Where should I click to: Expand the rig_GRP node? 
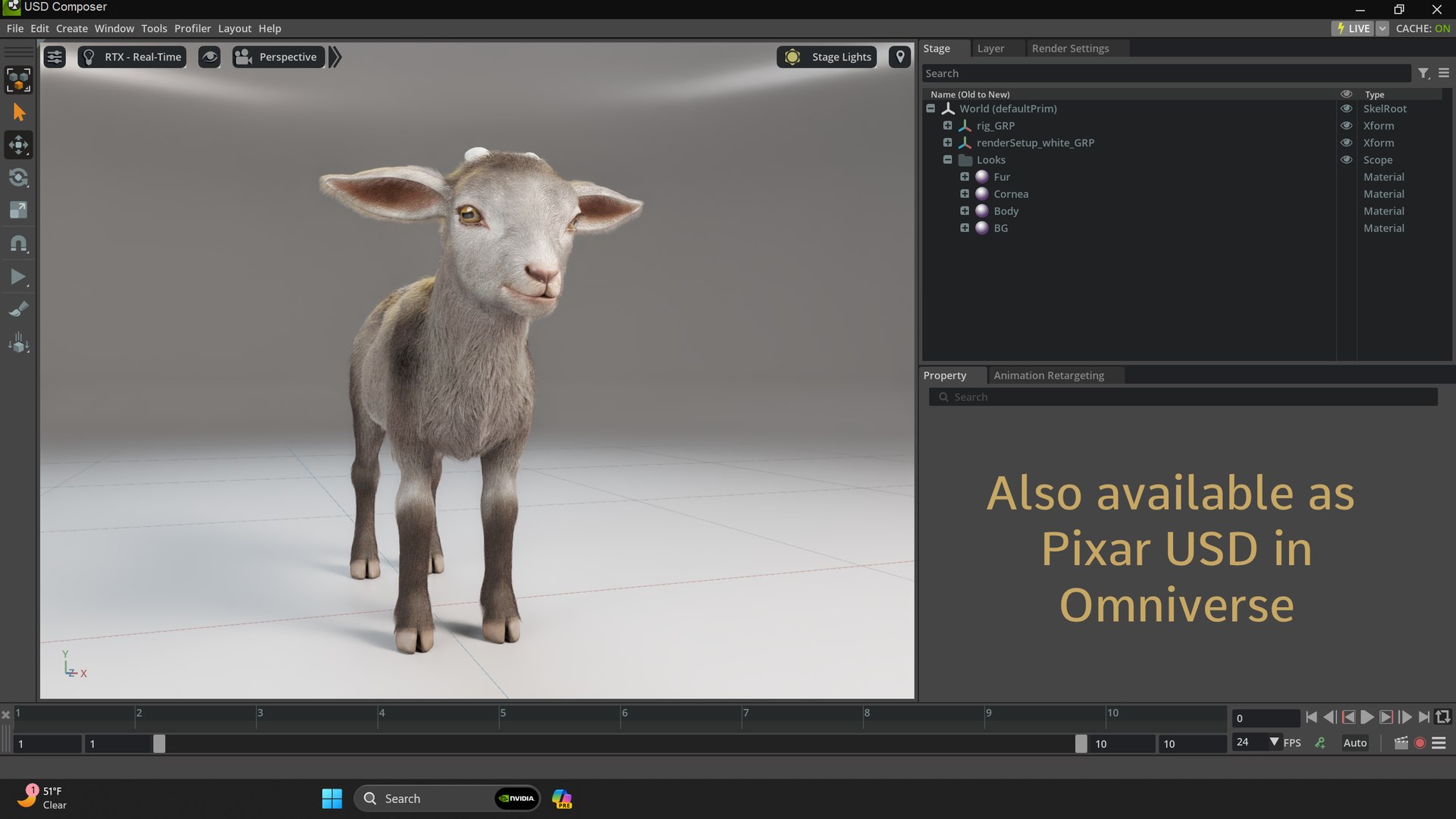(947, 126)
